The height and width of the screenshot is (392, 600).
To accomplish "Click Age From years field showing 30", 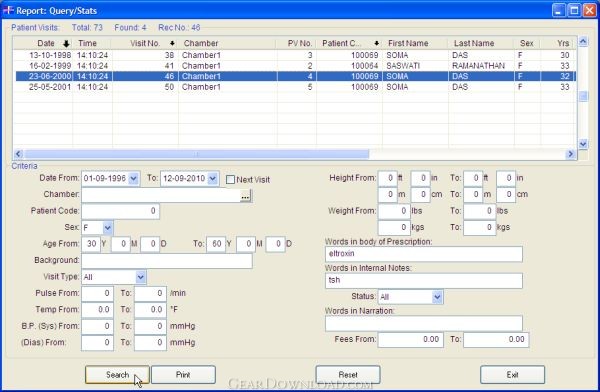I will click(x=91, y=244).
